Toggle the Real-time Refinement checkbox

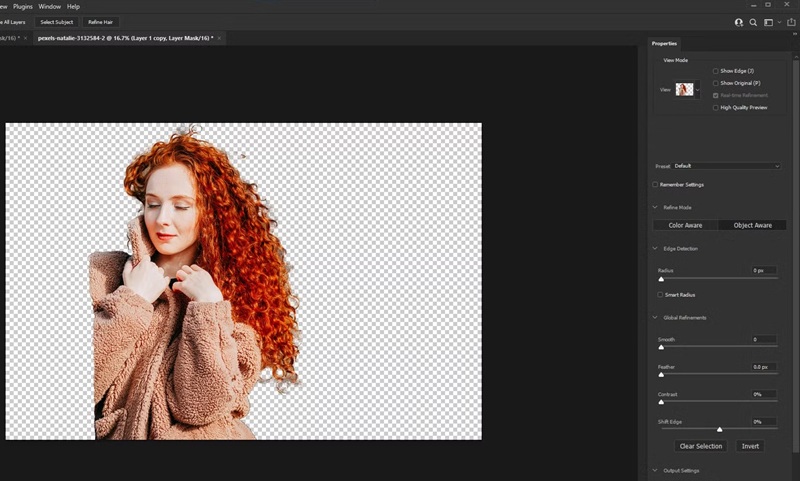(x=715, y=95)
